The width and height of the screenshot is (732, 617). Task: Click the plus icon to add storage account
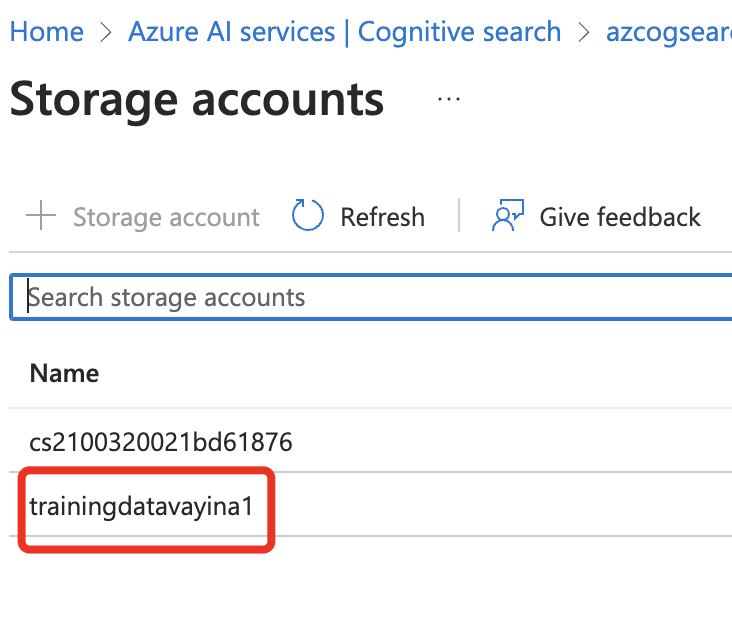click(41, 215)
